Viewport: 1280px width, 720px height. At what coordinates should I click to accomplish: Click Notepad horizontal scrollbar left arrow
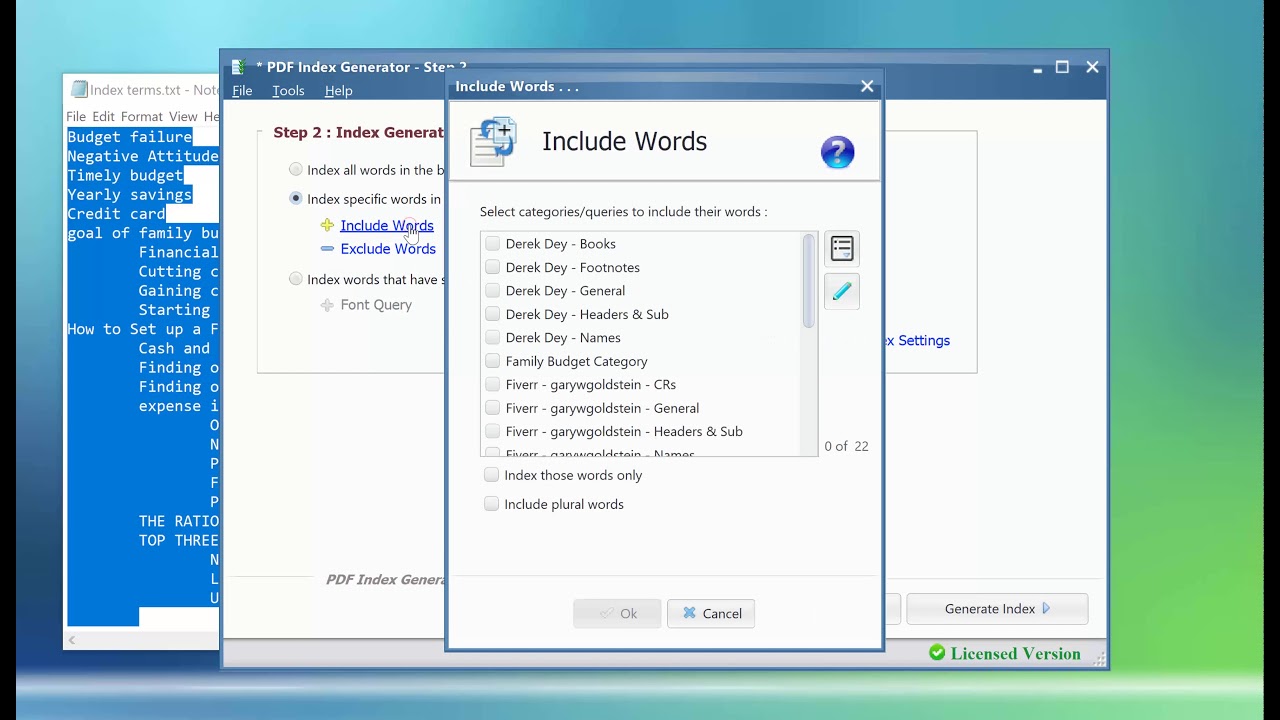pyautogui.click(x=72, y=639)
